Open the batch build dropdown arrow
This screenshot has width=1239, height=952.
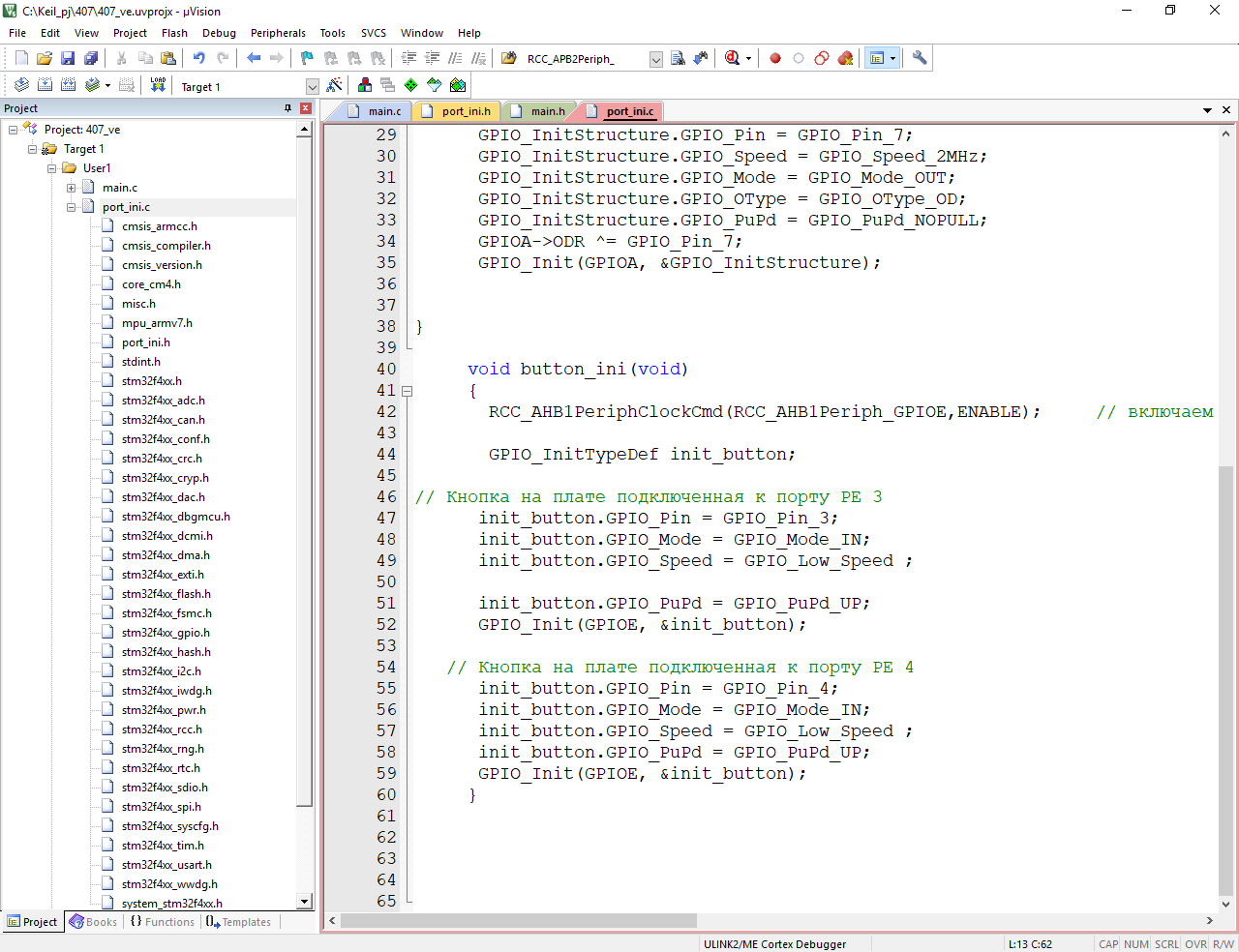(107, 86)
